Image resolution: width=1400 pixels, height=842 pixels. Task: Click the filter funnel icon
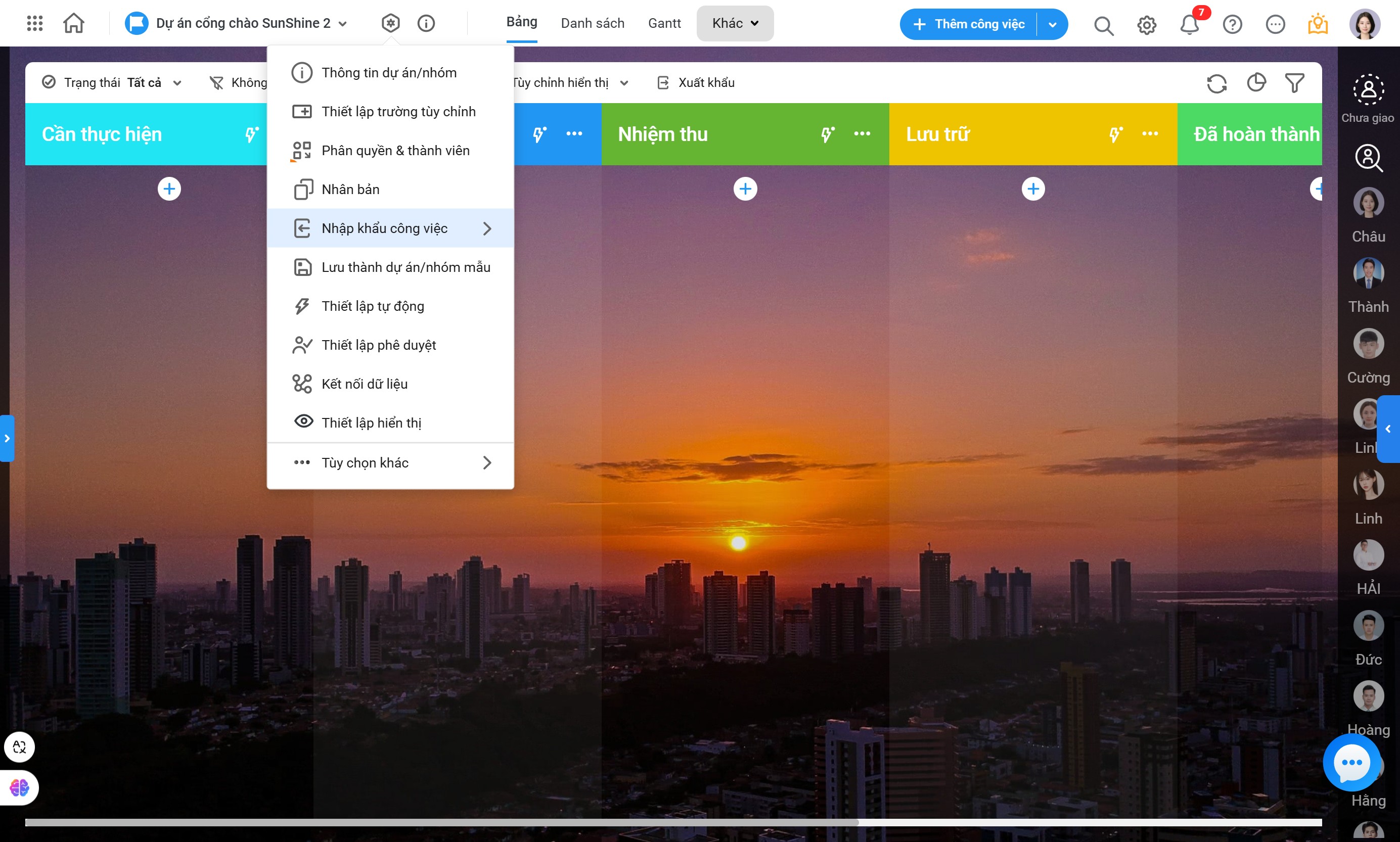point(1294,83)
